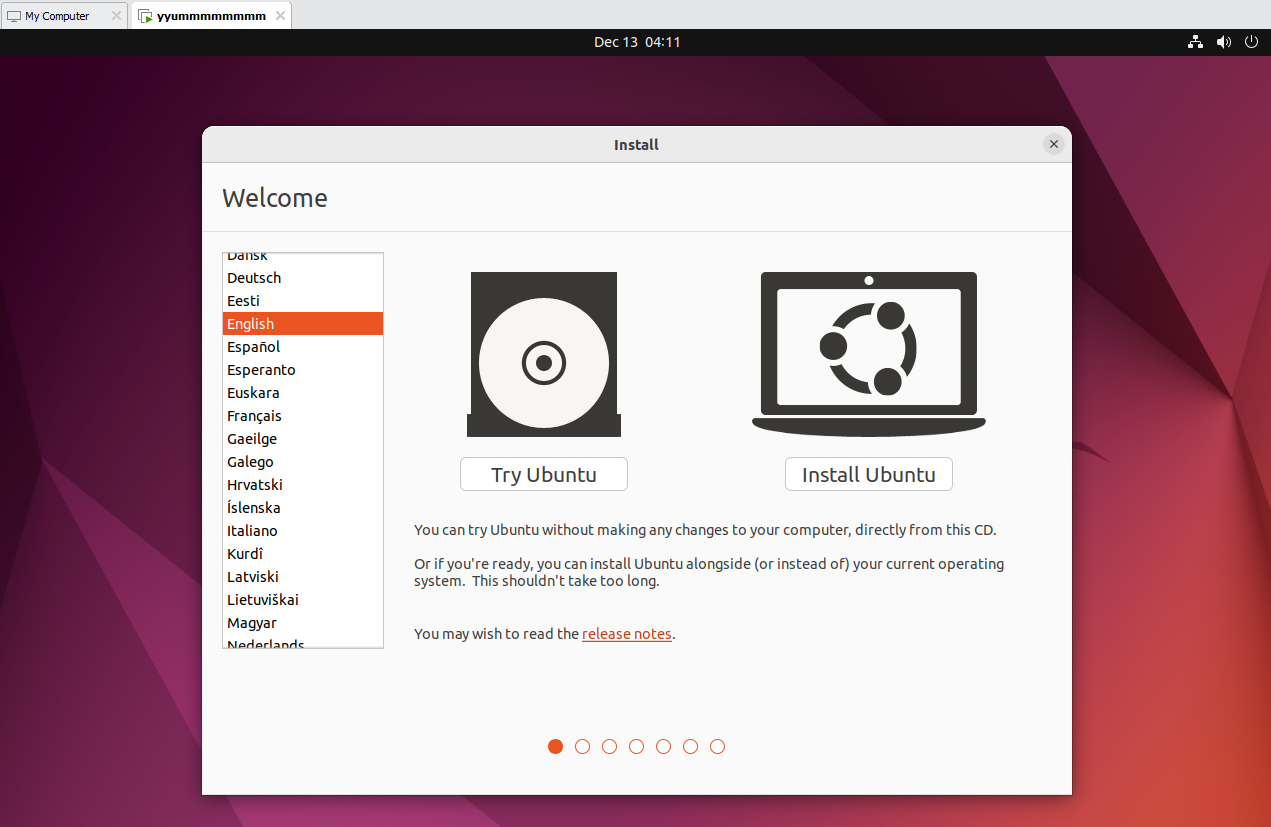Select Latviski in the language list

coord(303,577)
